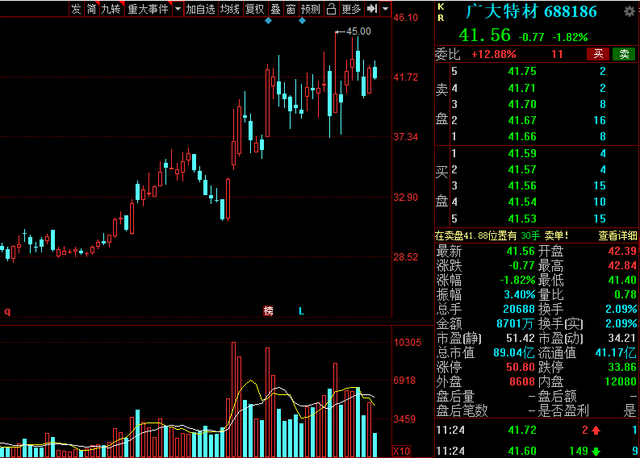Click price axis label 46.10
Viewport: 640px width, 458px height.
click(x=406, y=18)
